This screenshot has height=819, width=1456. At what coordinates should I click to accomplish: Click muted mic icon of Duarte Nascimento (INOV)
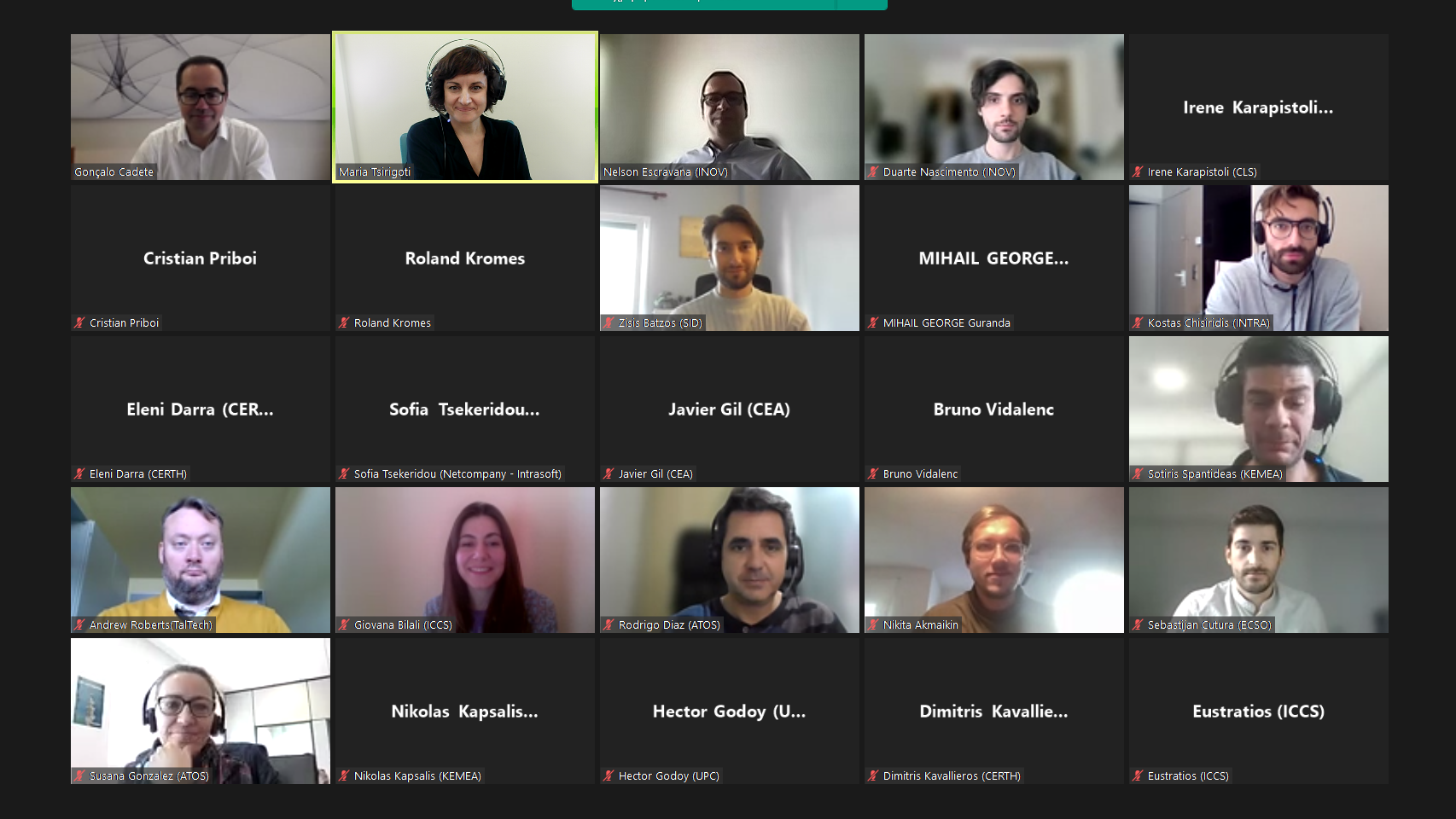coord(873,172)
